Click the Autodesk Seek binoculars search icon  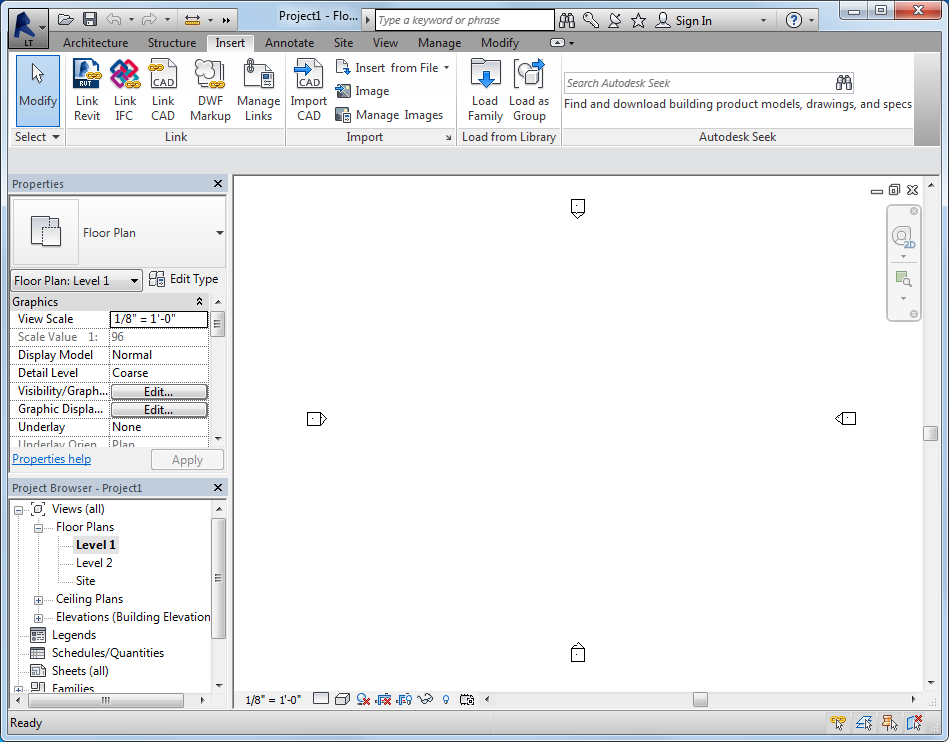click(x=844, y=82)
